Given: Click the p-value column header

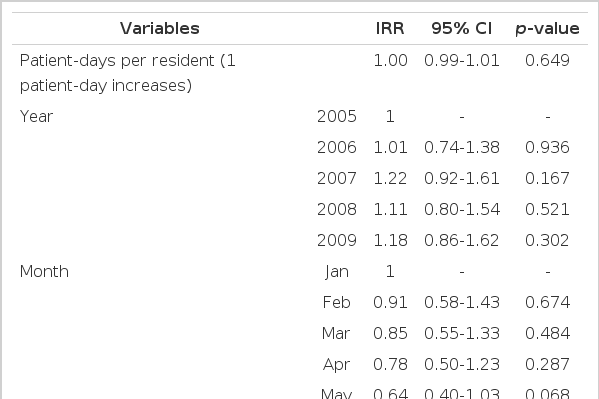Looking at the screenshot, I should [547, 29].
